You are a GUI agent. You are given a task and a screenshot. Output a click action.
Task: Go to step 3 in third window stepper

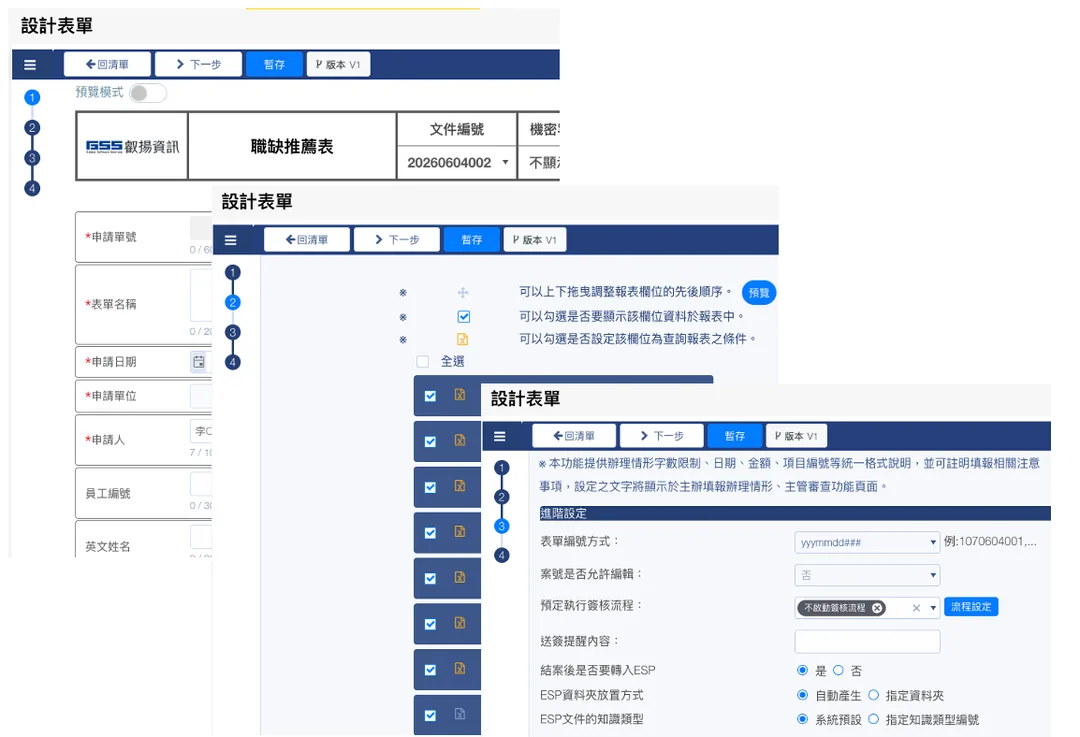(501, 526)
